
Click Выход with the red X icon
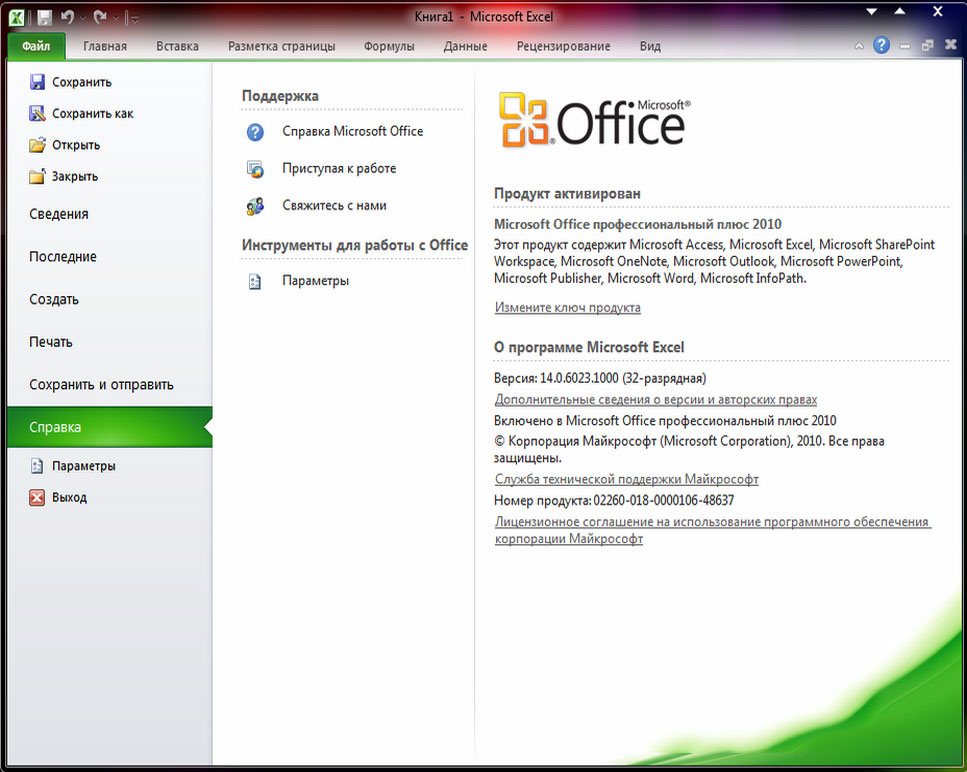point(69,497)
